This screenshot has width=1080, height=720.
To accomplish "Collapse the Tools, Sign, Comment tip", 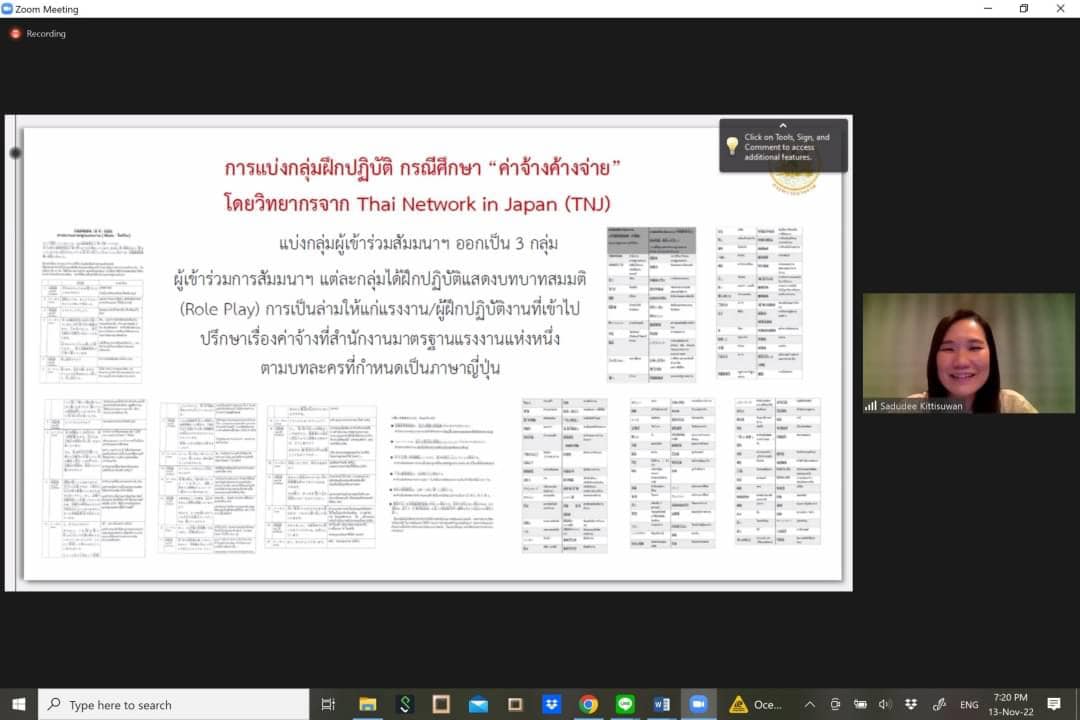I will coord(783,126).
